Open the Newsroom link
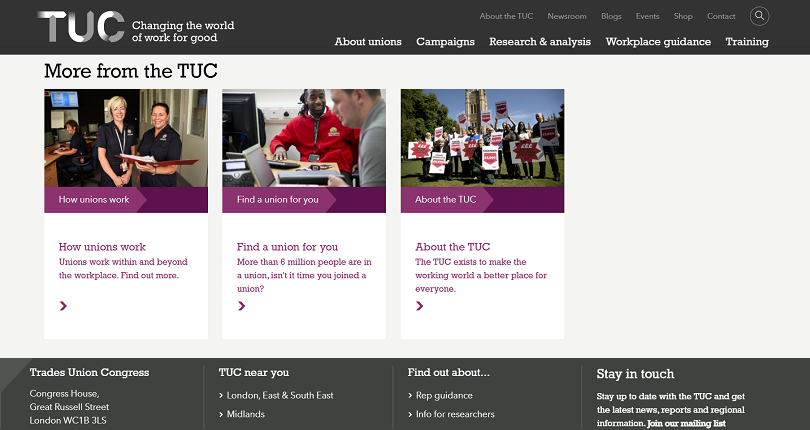This screenshot has height=430, width=810. click(567, 16)
